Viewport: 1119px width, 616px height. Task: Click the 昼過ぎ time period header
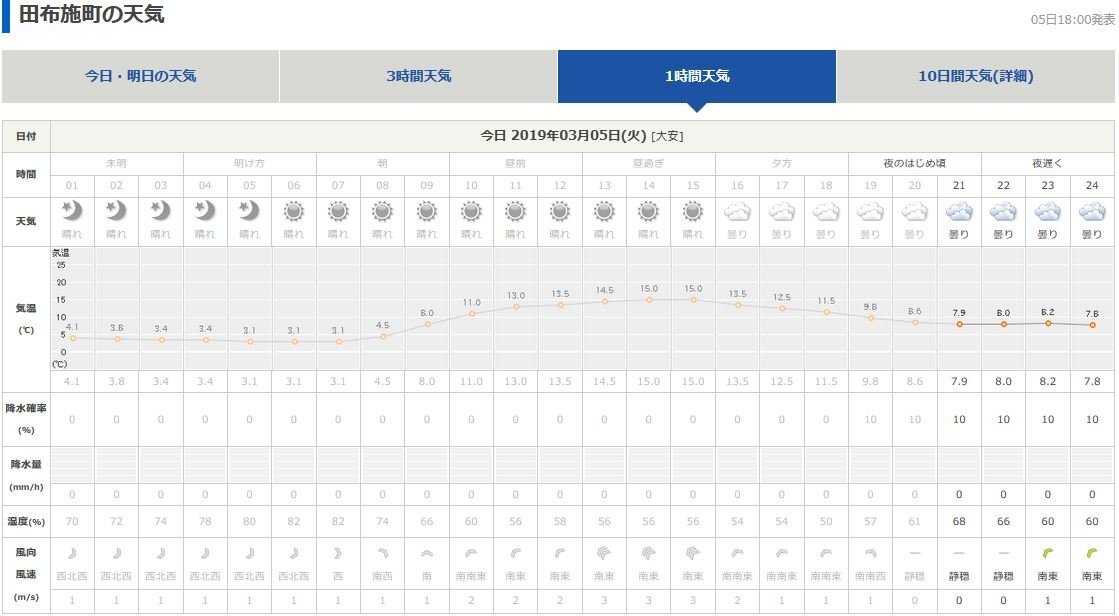pos(649,163)
